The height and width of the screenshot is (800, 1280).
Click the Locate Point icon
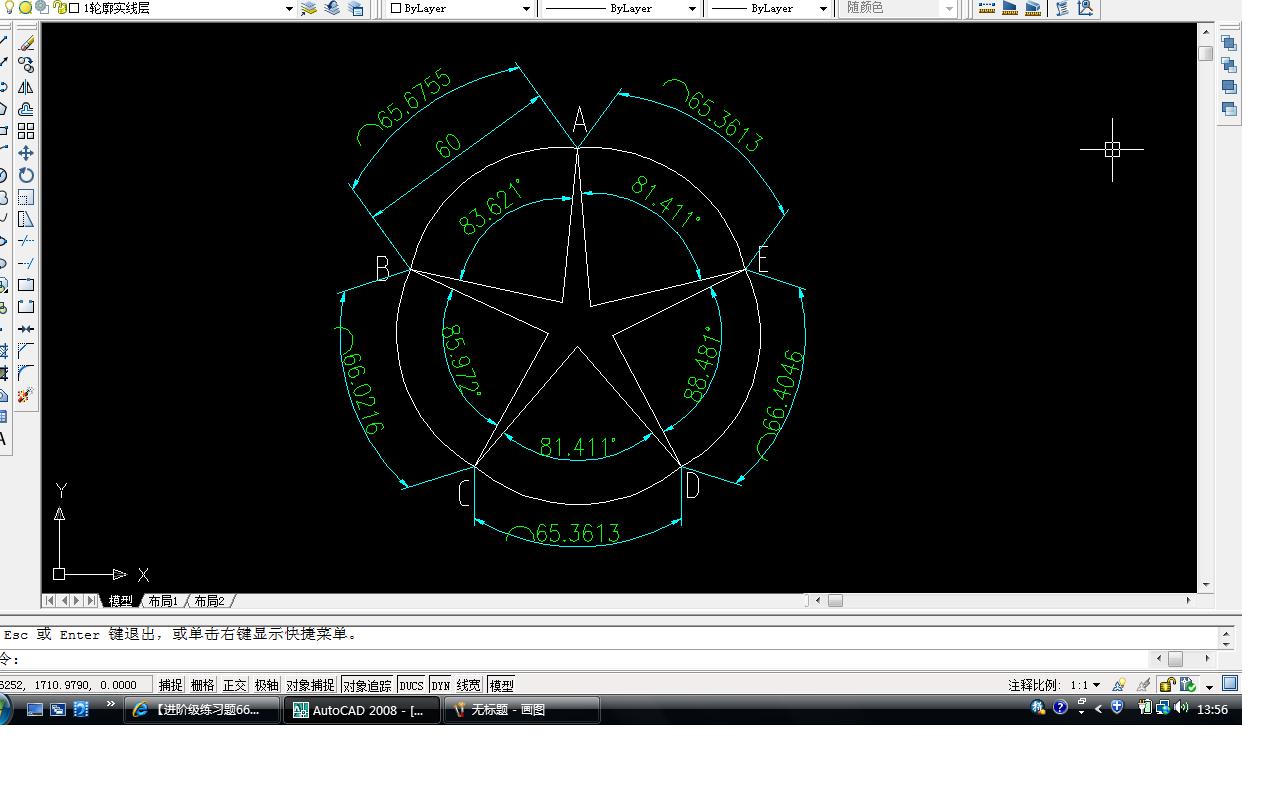click(1085, 8)
